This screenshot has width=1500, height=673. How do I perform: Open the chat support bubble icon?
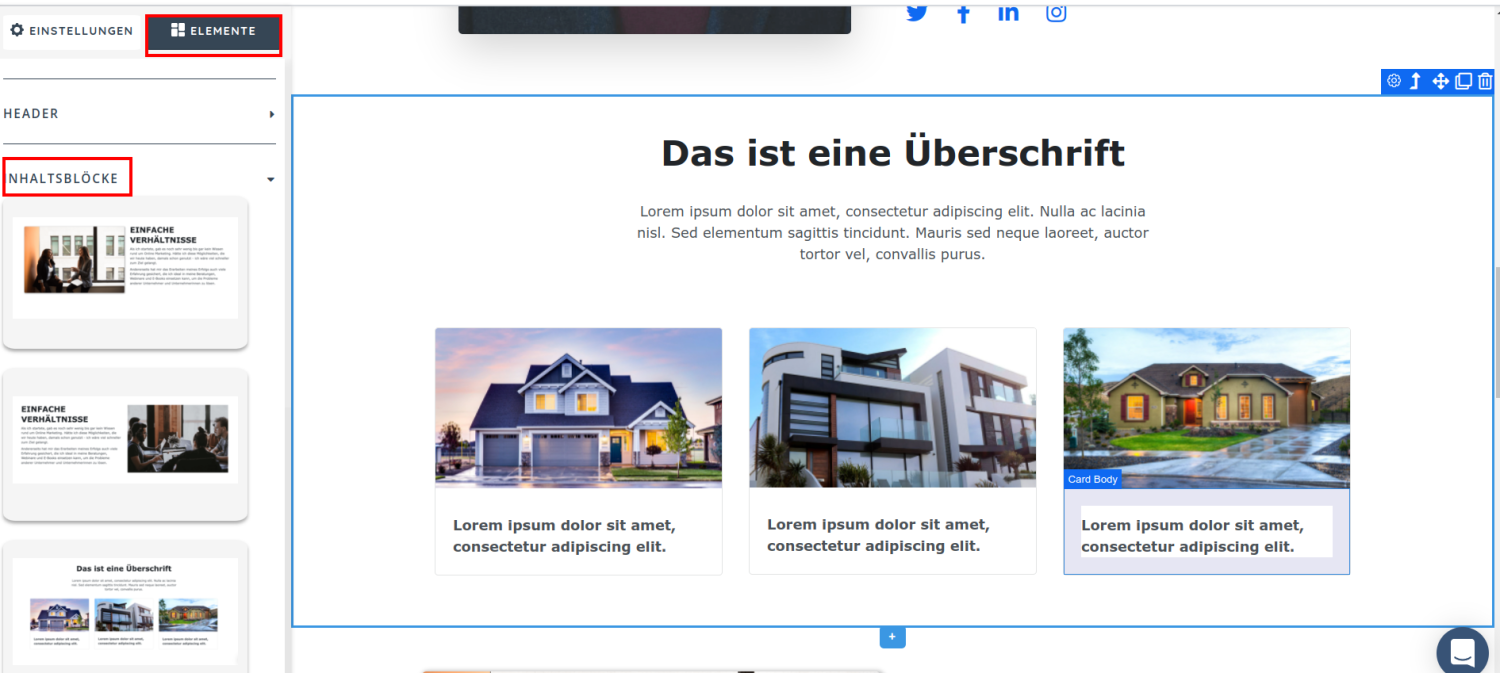click(1462, 651)
